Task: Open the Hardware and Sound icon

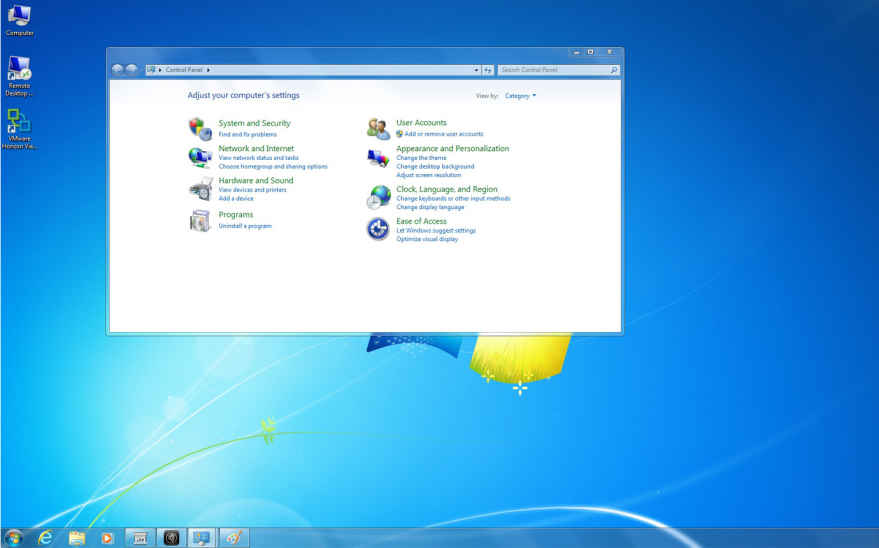Action: [x=200, y=189]
